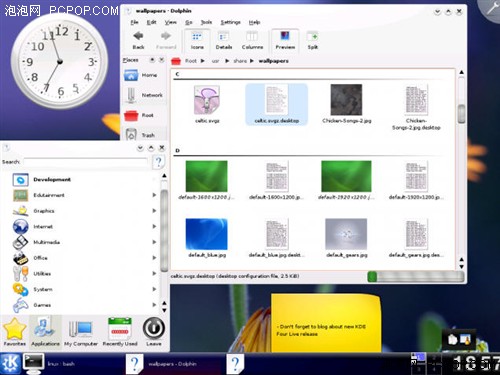Switch to linux : bash taskbar entry
Image resolution: width=500 pixels, height=375 pixels.
[73, 364]
